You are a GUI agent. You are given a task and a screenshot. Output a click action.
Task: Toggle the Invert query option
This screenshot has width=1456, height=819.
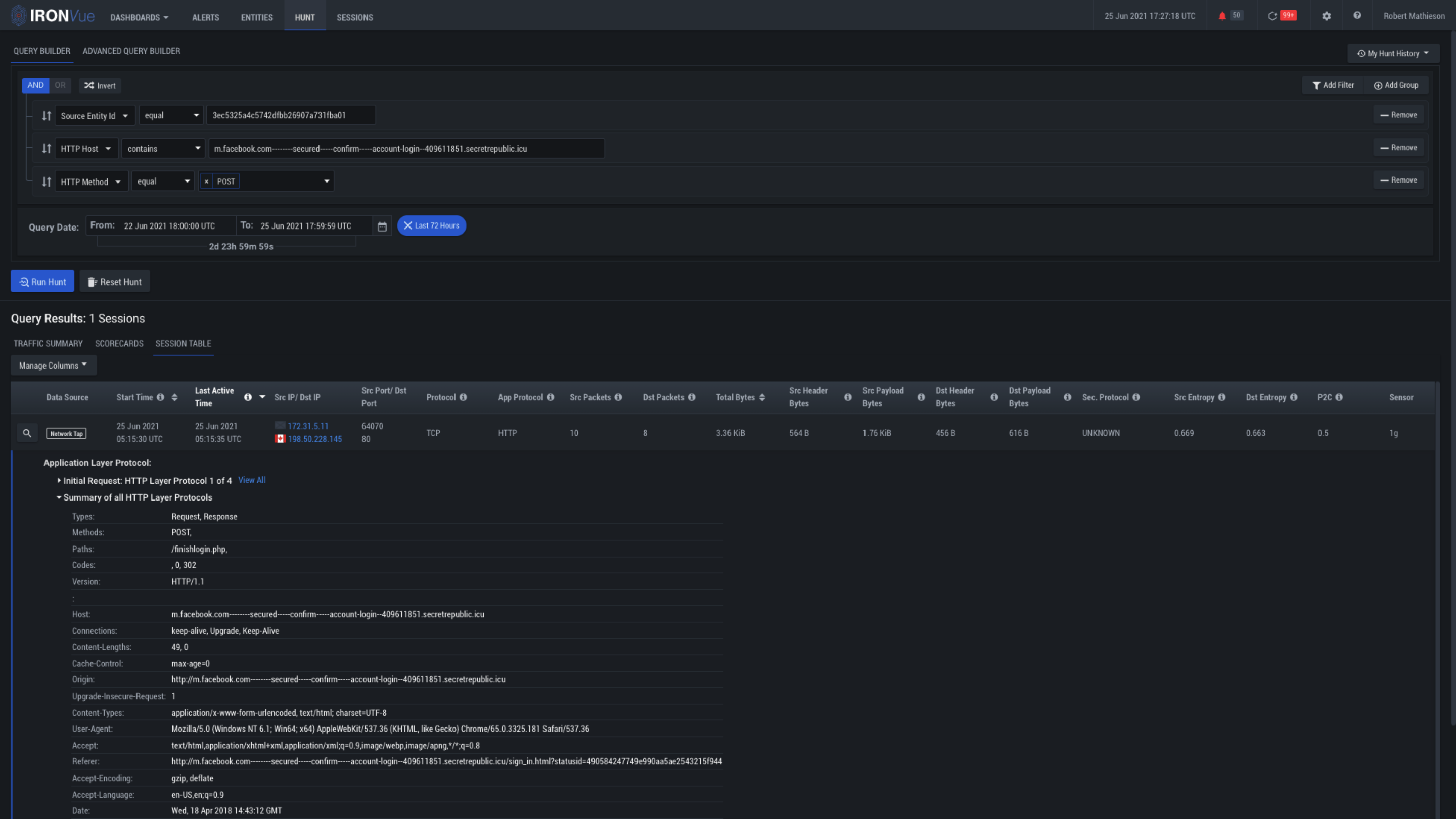(x=100, y=86)
